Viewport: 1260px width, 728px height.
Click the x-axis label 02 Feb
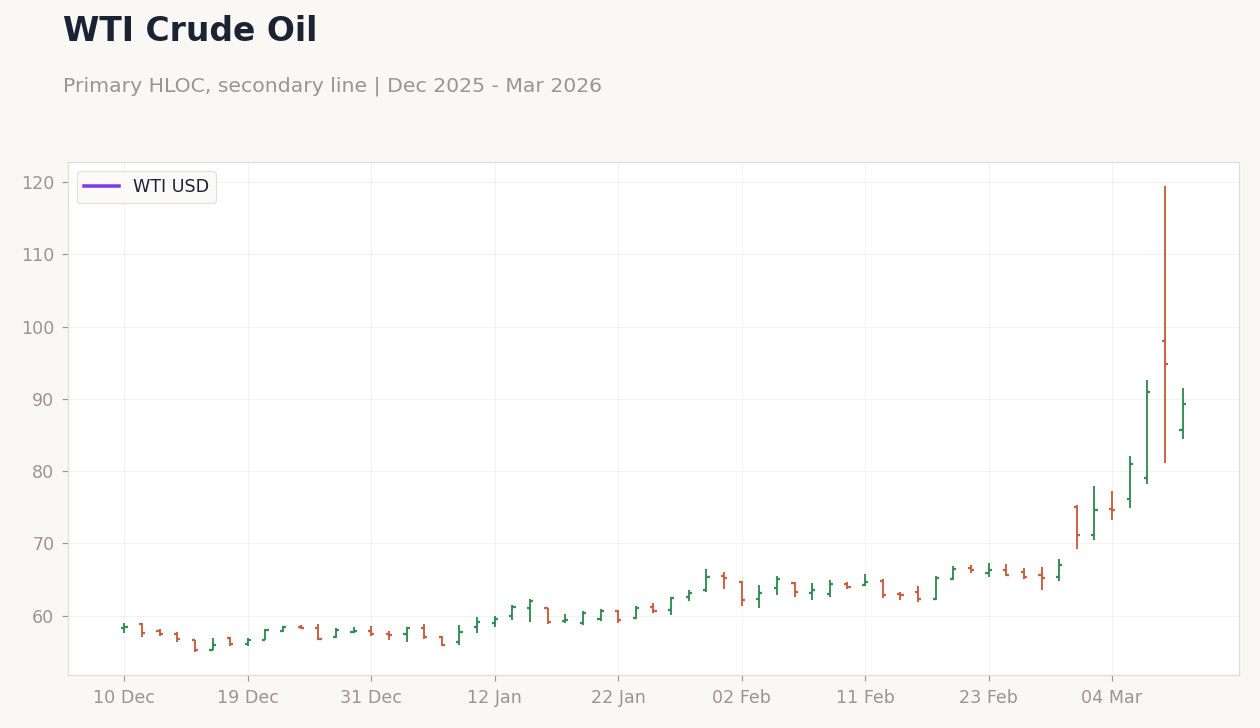click(742, 698)
